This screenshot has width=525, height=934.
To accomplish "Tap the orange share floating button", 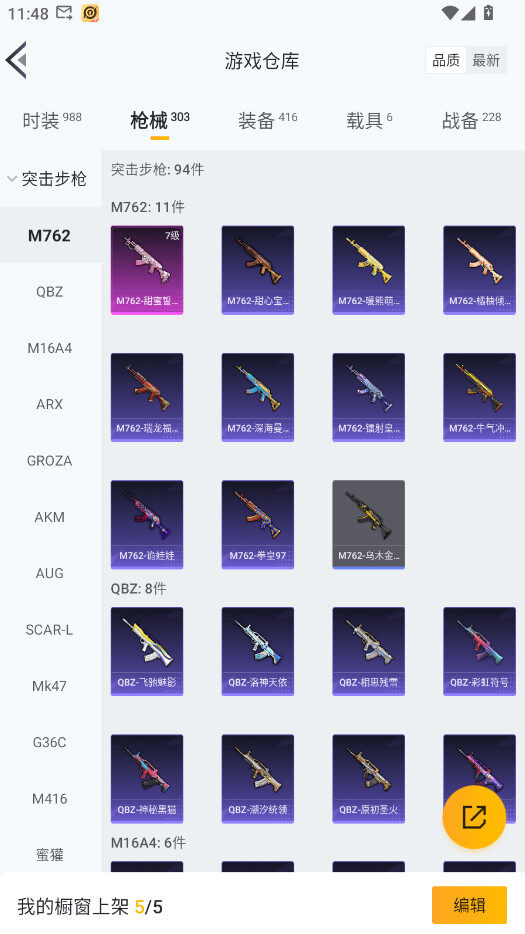I will pos(474,817).
